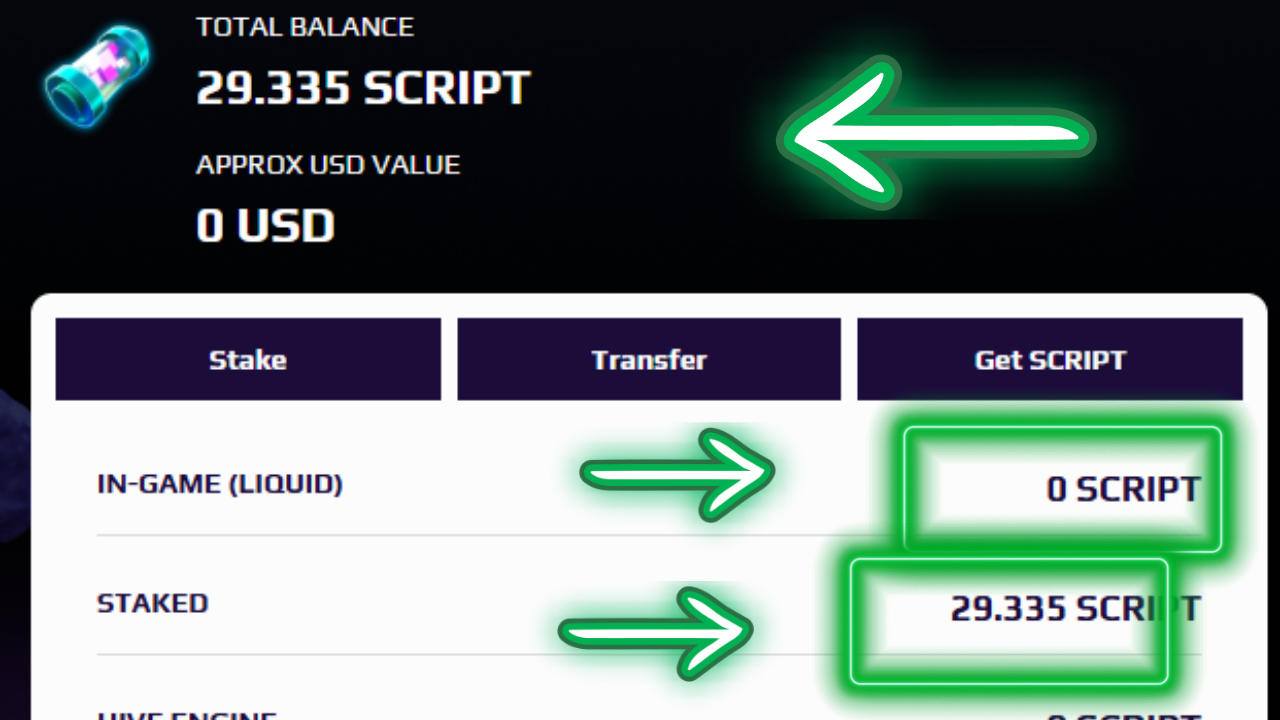Click the Hive Engine SCRIPT amount at bottom
Screen dimensions: 1280x720
(1122, 714)
